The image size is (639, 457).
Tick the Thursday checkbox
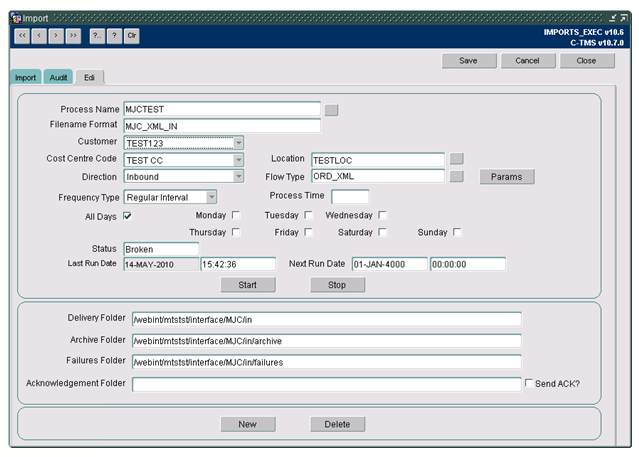click(236, 232)
